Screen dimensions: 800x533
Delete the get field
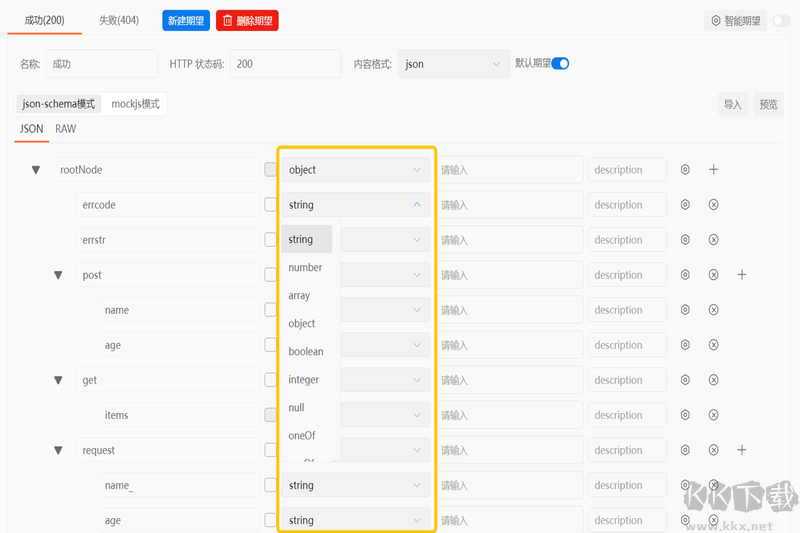[x=713, y=380]
